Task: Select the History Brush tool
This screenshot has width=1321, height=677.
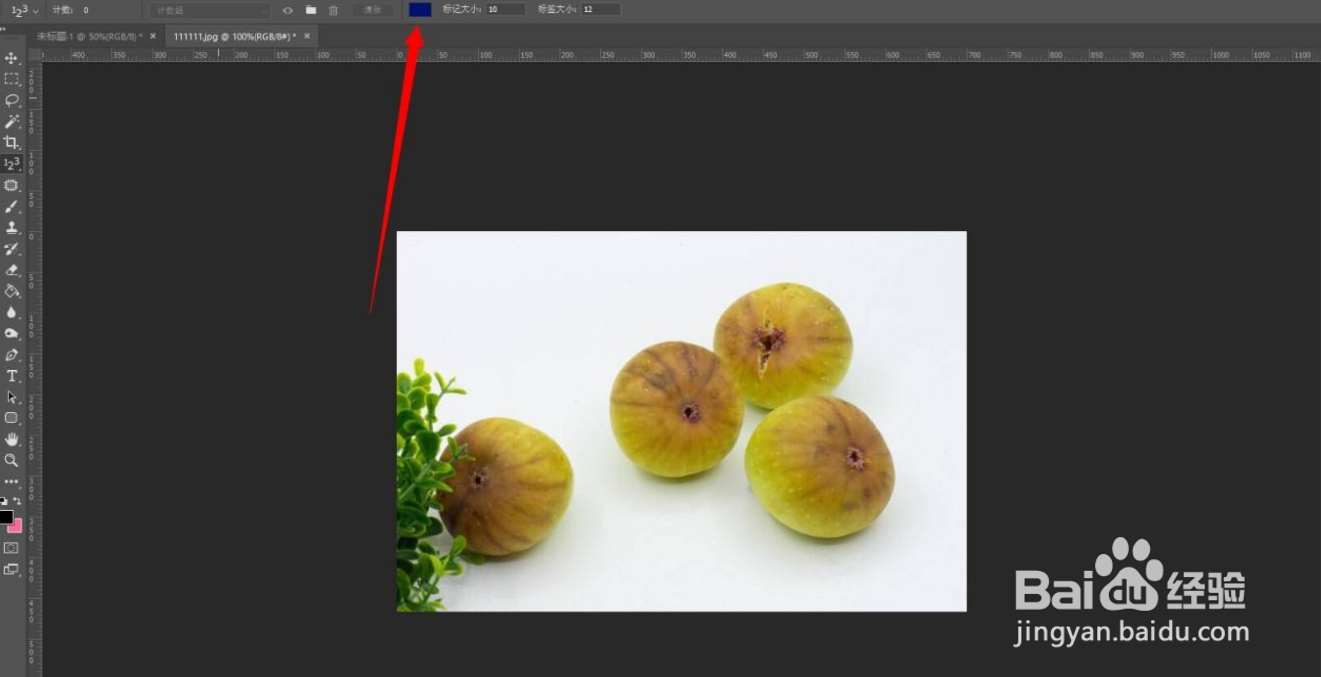Action: point(12,248)
